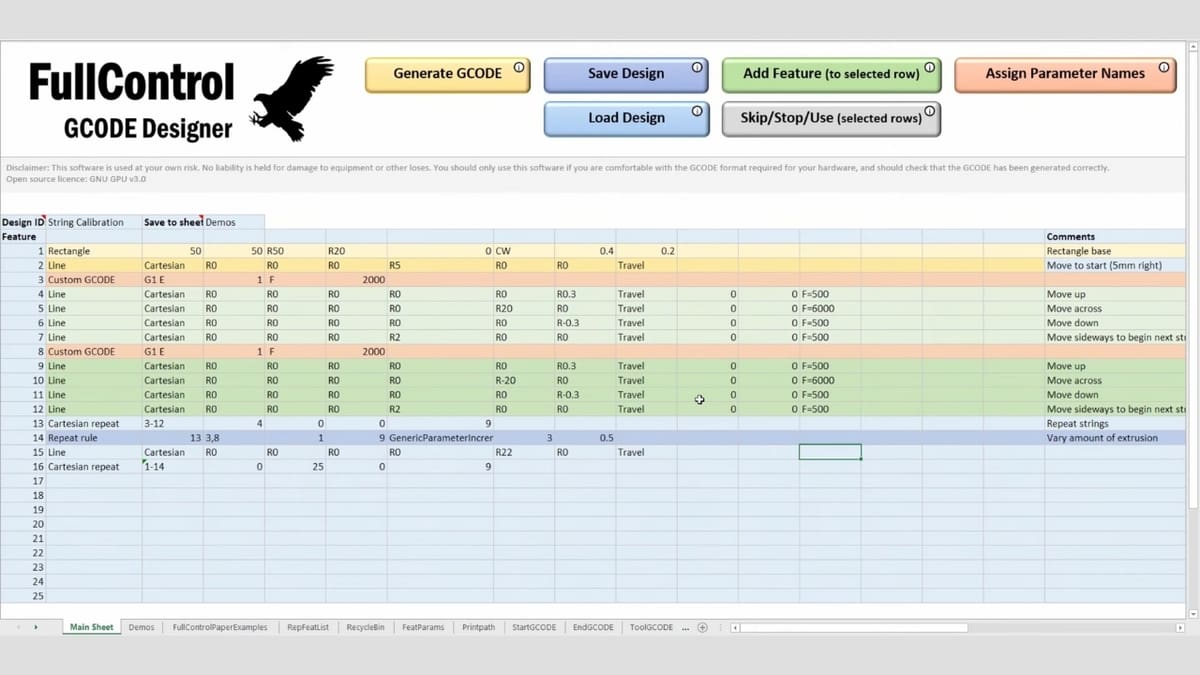Click the vertical scrollbar down arrow
1200x675 pixels.
(1190, 611)
